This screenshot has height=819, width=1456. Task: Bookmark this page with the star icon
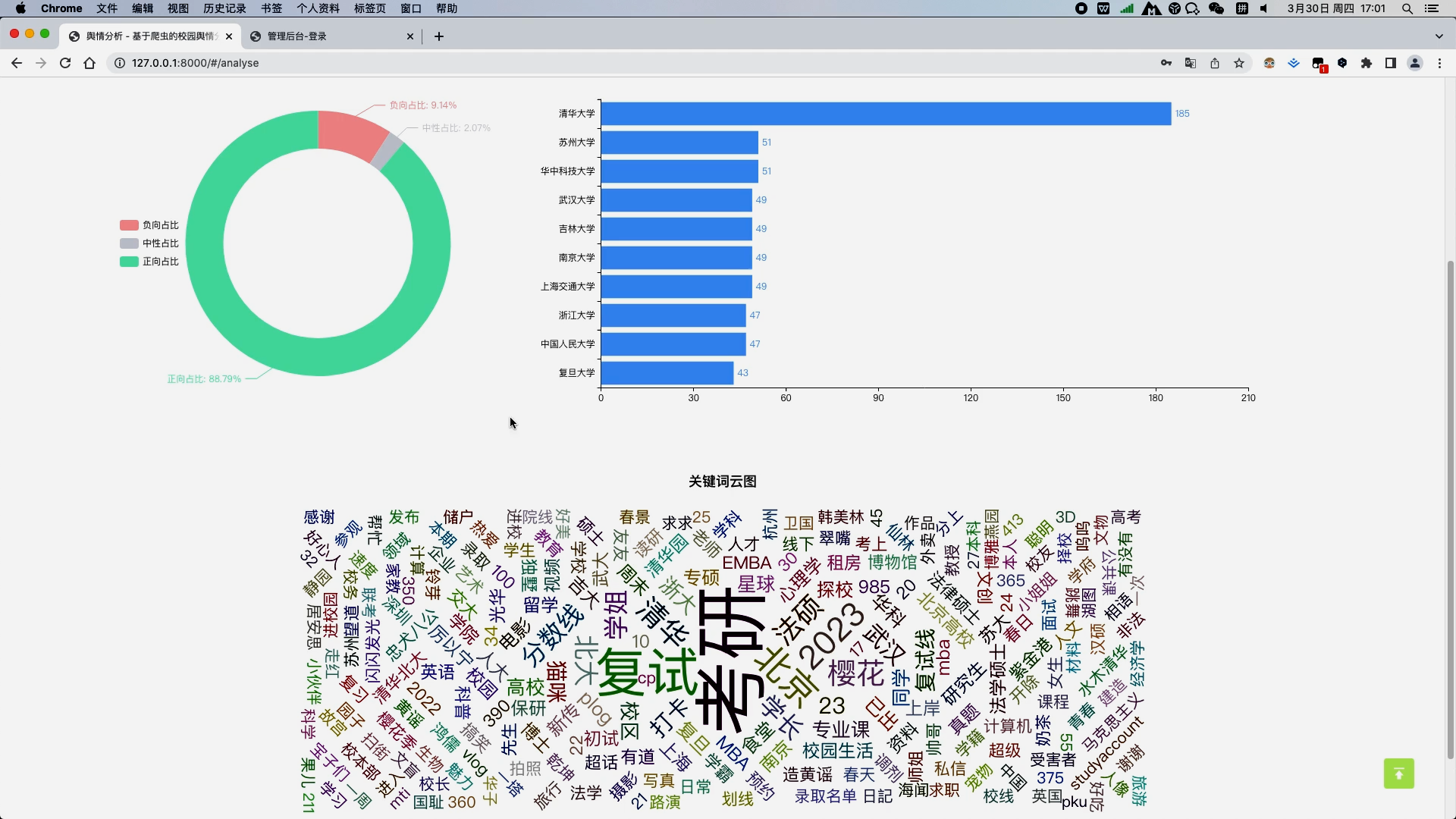pyautogui.click(x=1239, y=64)
